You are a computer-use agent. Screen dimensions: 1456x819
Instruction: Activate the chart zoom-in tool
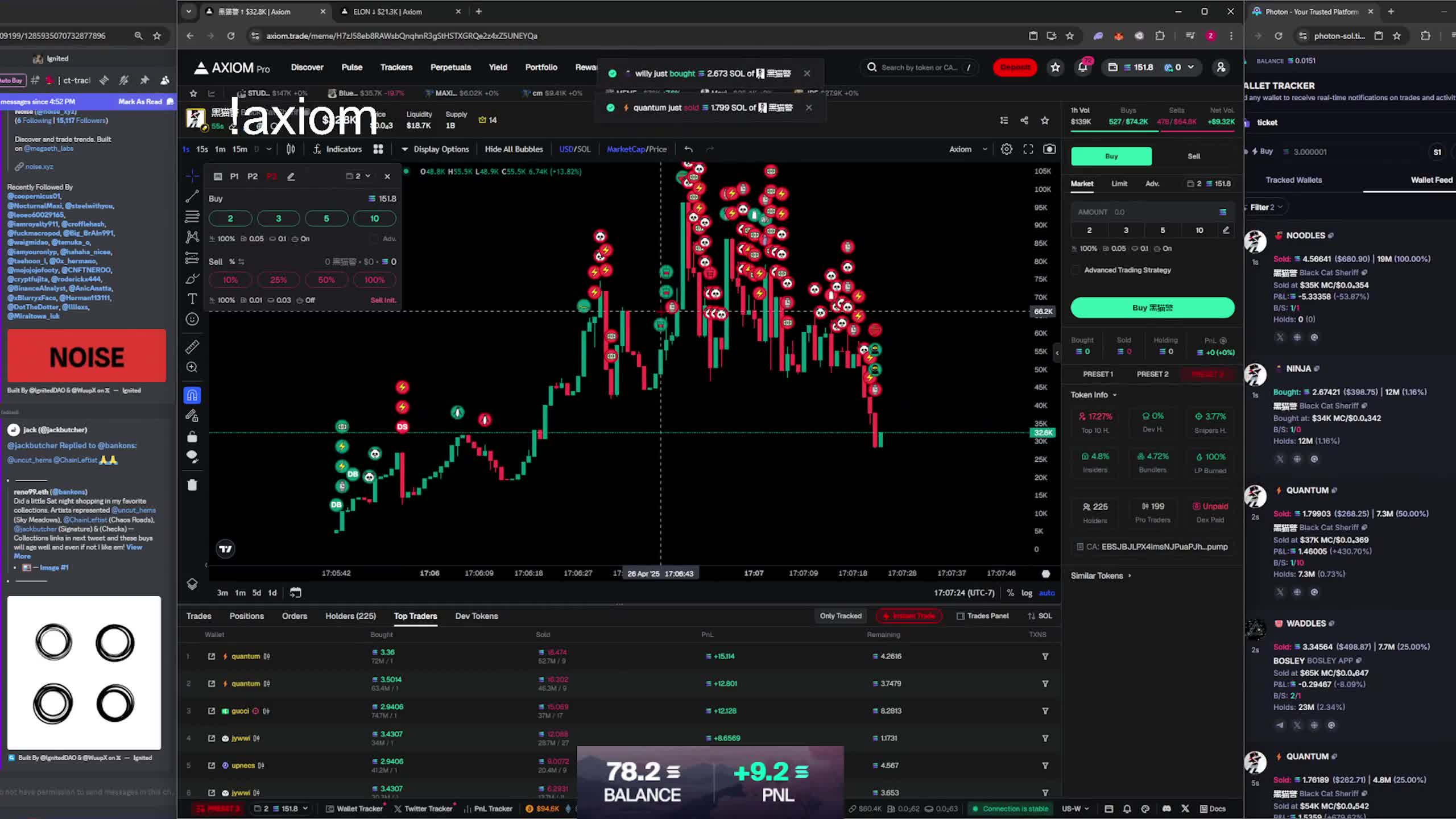(192, 367)
